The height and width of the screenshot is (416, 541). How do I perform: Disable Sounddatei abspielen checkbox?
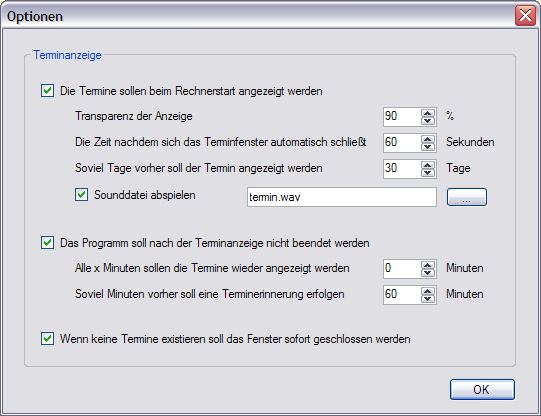click(x=81, y=195)
